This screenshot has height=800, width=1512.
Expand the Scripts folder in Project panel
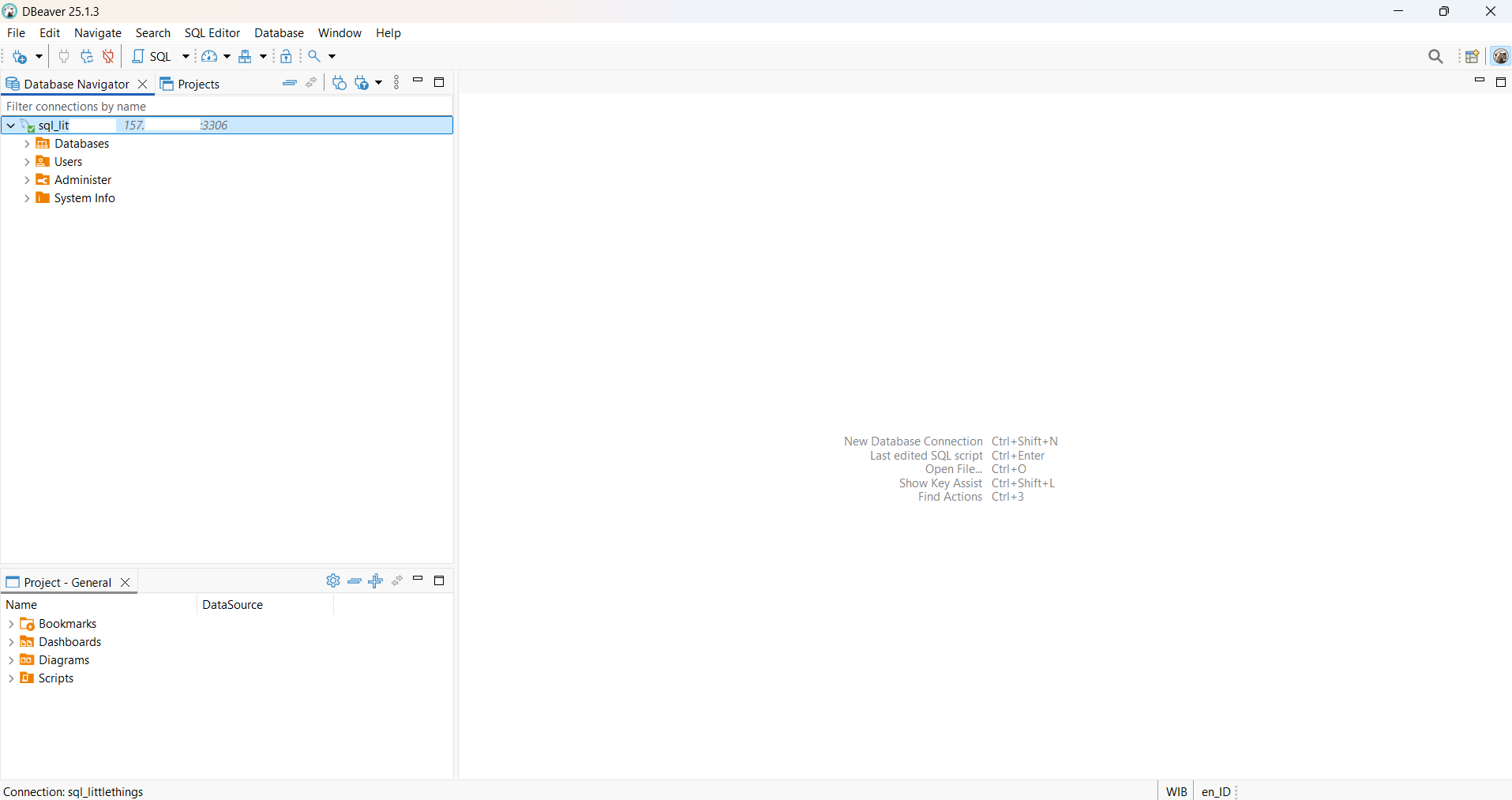pos(11,678)
